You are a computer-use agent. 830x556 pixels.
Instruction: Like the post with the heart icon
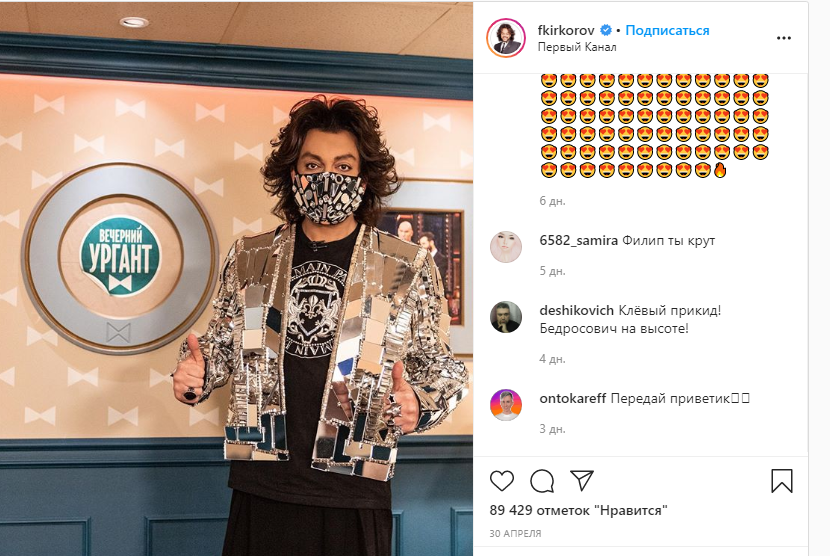point(501,481)
